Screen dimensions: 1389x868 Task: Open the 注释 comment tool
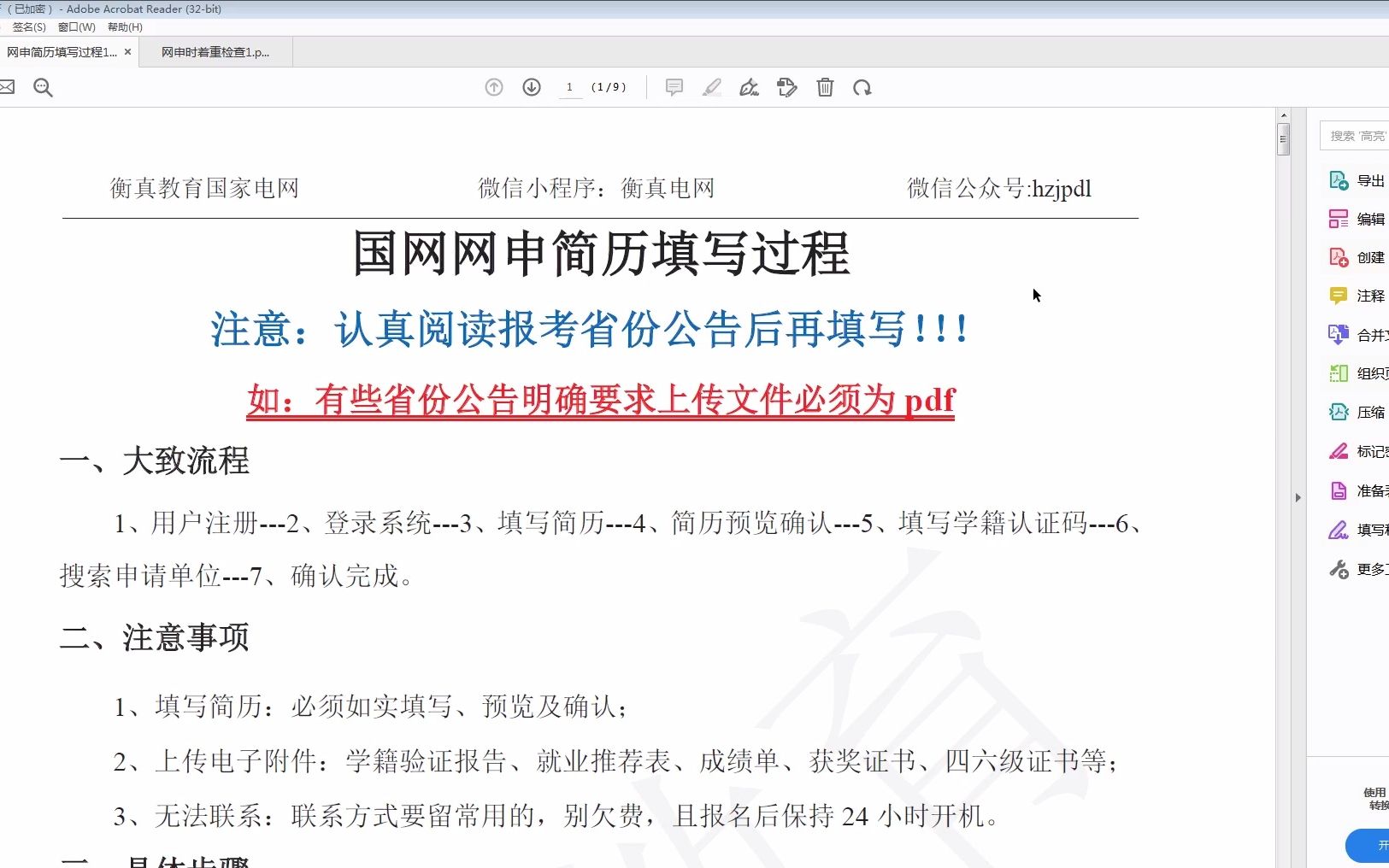pyautogui.click(x=1357, y=296)
